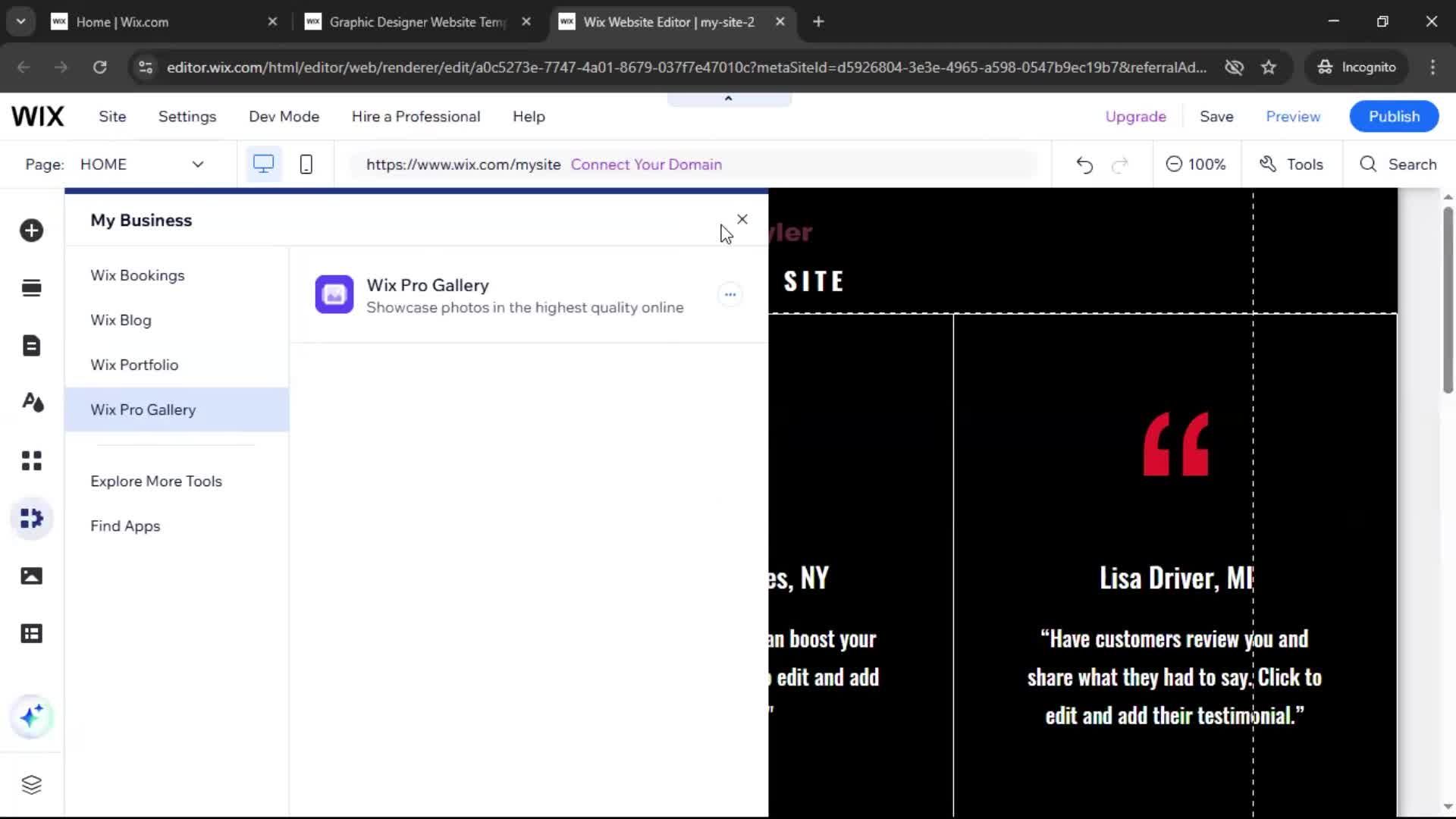Image resolution: width=1456 pixels, height=819 pixels.
Task: Open the Add Elements plus icon
Action: tap(31, 231)
